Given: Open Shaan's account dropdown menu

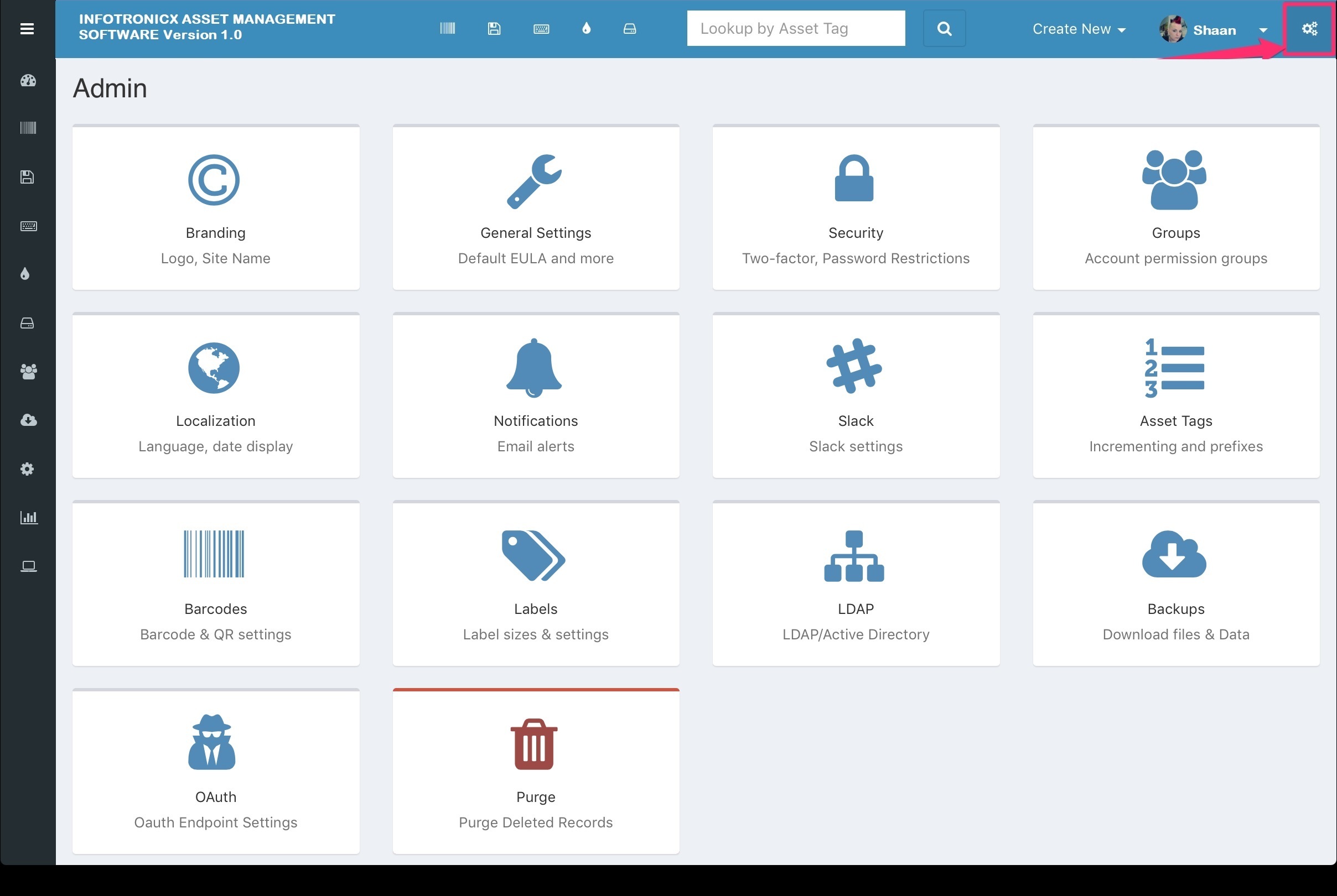Looking at the screenshot, I should tap(1262, 30).
